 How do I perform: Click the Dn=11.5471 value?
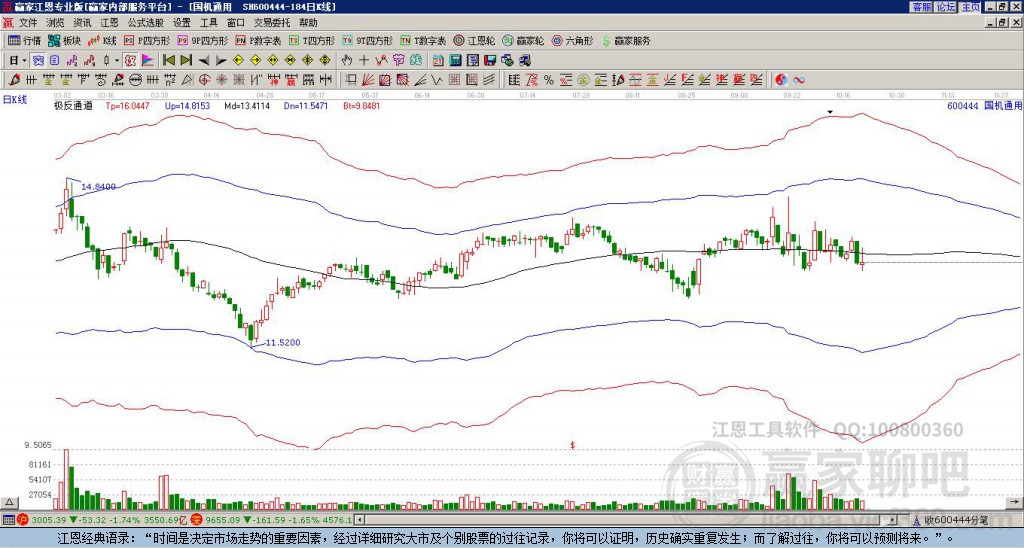click(x=306, y=106)
